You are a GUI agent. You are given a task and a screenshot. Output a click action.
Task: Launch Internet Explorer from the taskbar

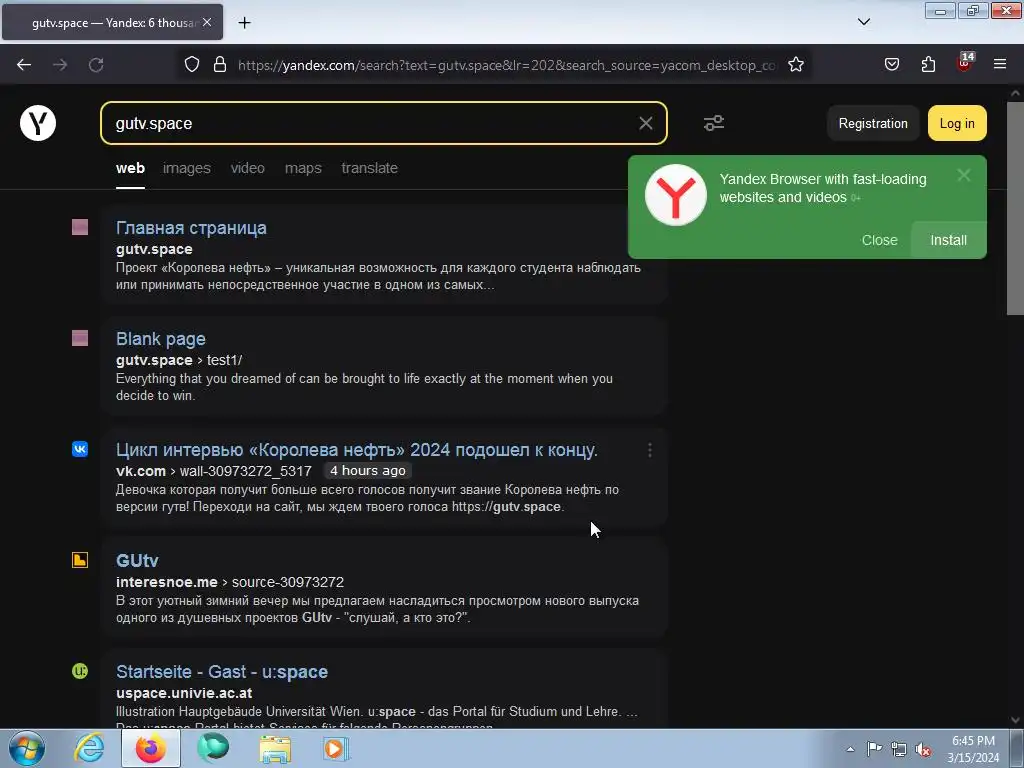(89, 748)
